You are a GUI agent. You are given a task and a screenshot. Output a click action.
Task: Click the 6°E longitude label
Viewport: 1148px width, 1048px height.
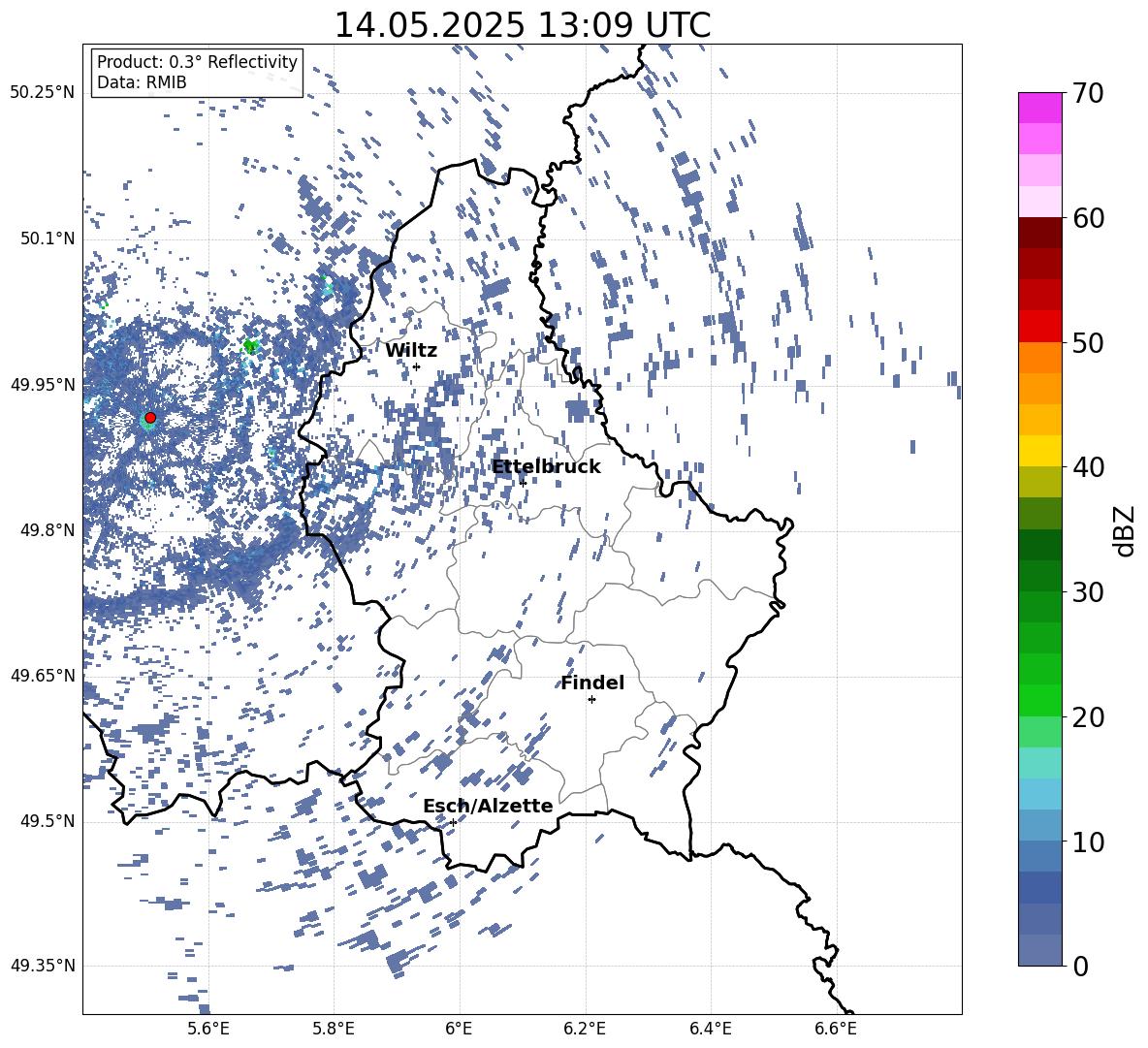pyautogui.click(x=459, y=1029)
